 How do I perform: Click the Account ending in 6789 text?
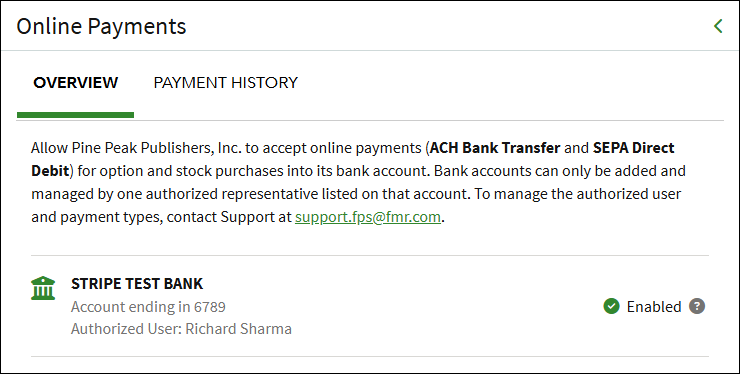coord(148,306)
